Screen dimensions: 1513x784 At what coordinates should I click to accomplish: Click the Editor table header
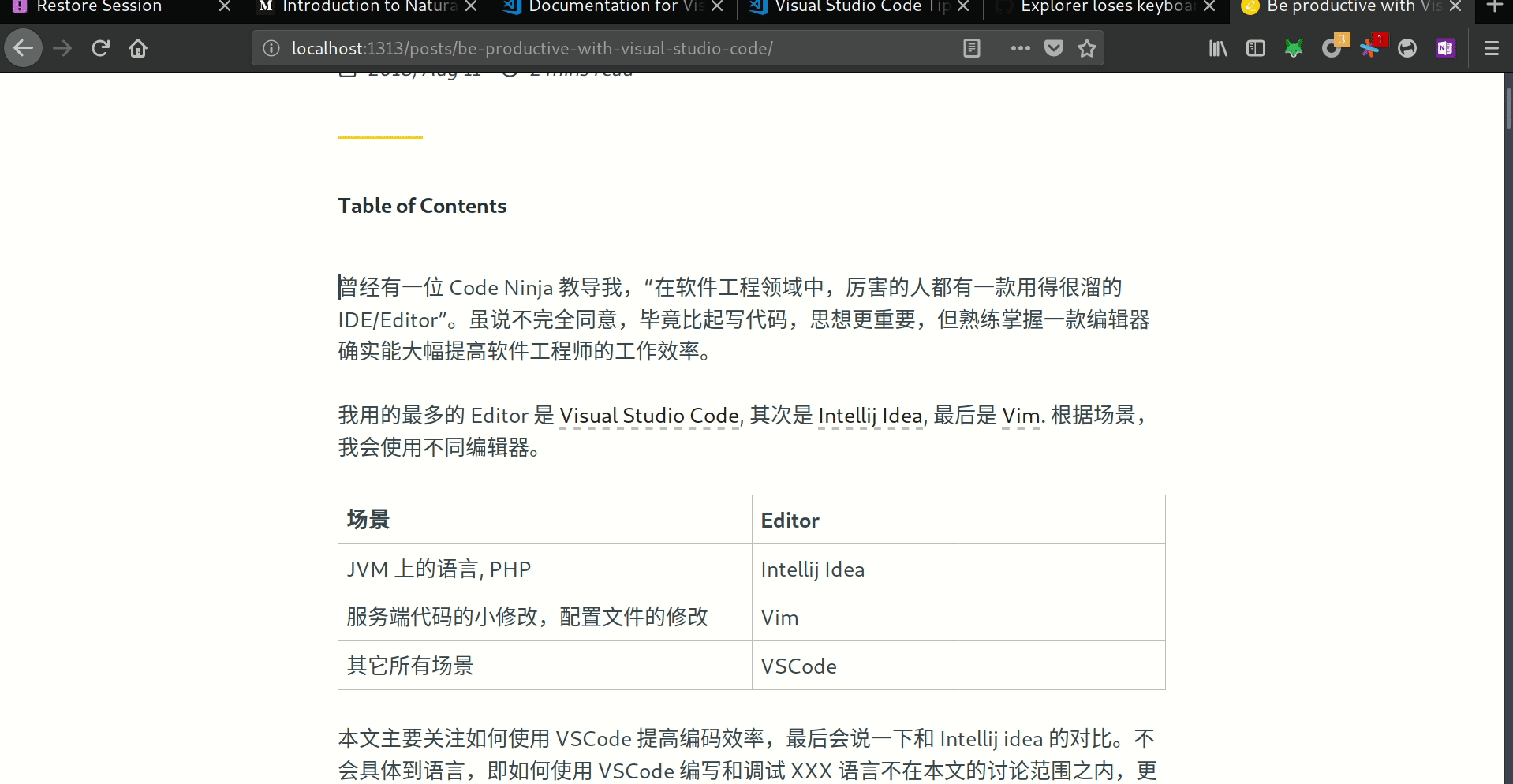(958, 520)
